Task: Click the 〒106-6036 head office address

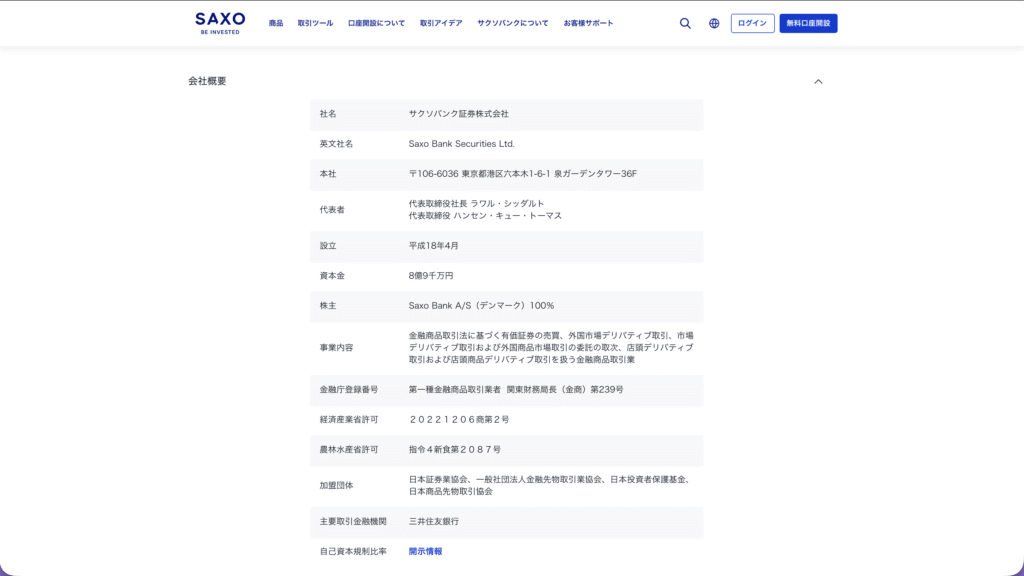Action: (x=522, y=174)
